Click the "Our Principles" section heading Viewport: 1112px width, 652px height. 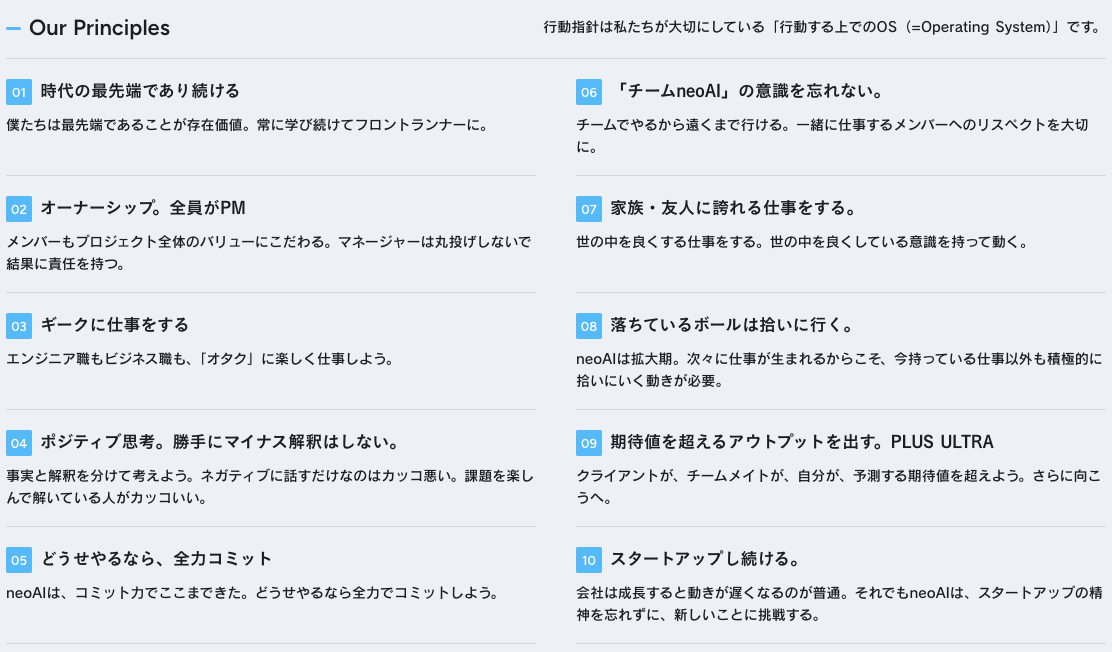[99, 28]
